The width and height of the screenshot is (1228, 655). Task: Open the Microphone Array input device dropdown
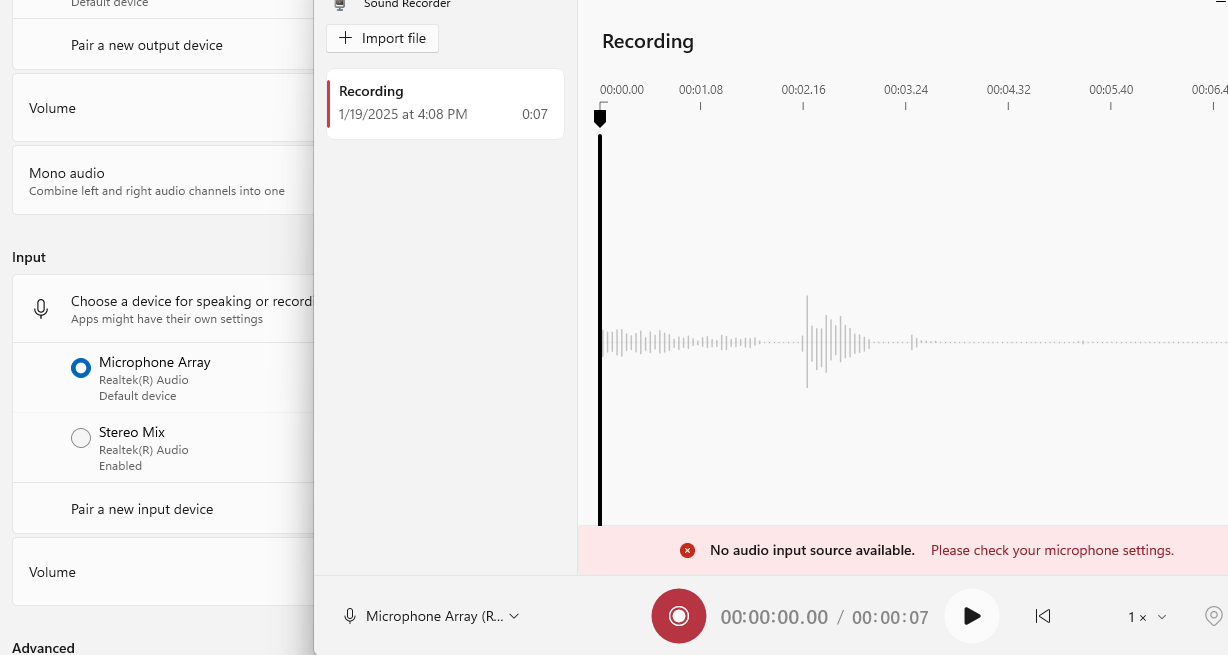point(431,616)
